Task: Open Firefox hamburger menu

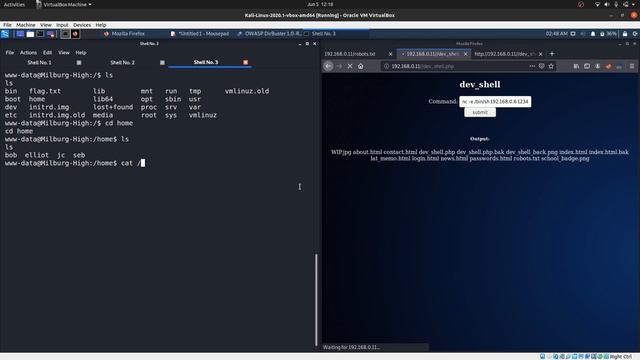Action: coord(632,66)
